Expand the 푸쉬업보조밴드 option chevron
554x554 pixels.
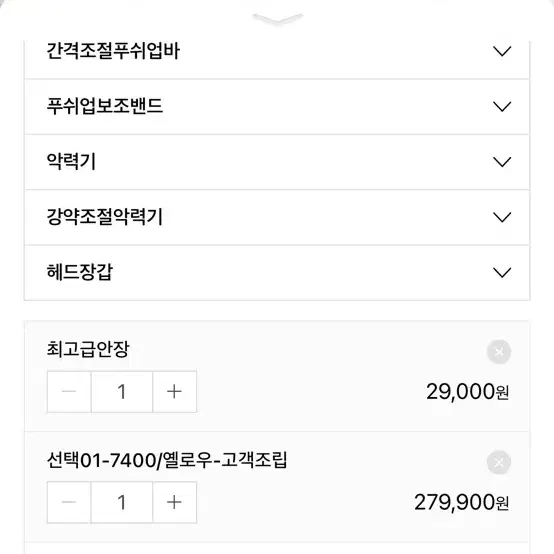coord(502,106)
